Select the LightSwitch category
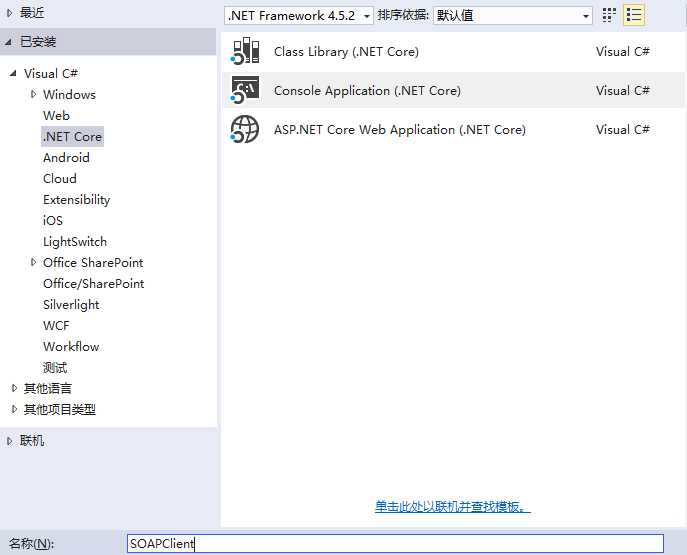The height and width of the screenshot is (555, 687). (75, 242)
